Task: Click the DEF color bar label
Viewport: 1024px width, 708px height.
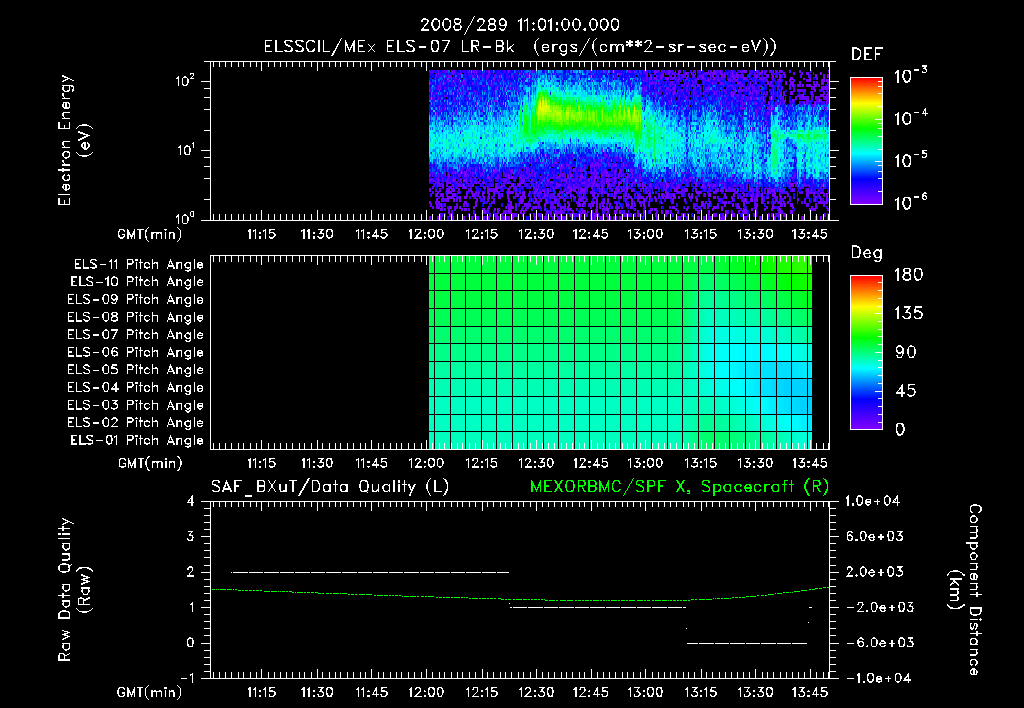Action: [867, 55]
